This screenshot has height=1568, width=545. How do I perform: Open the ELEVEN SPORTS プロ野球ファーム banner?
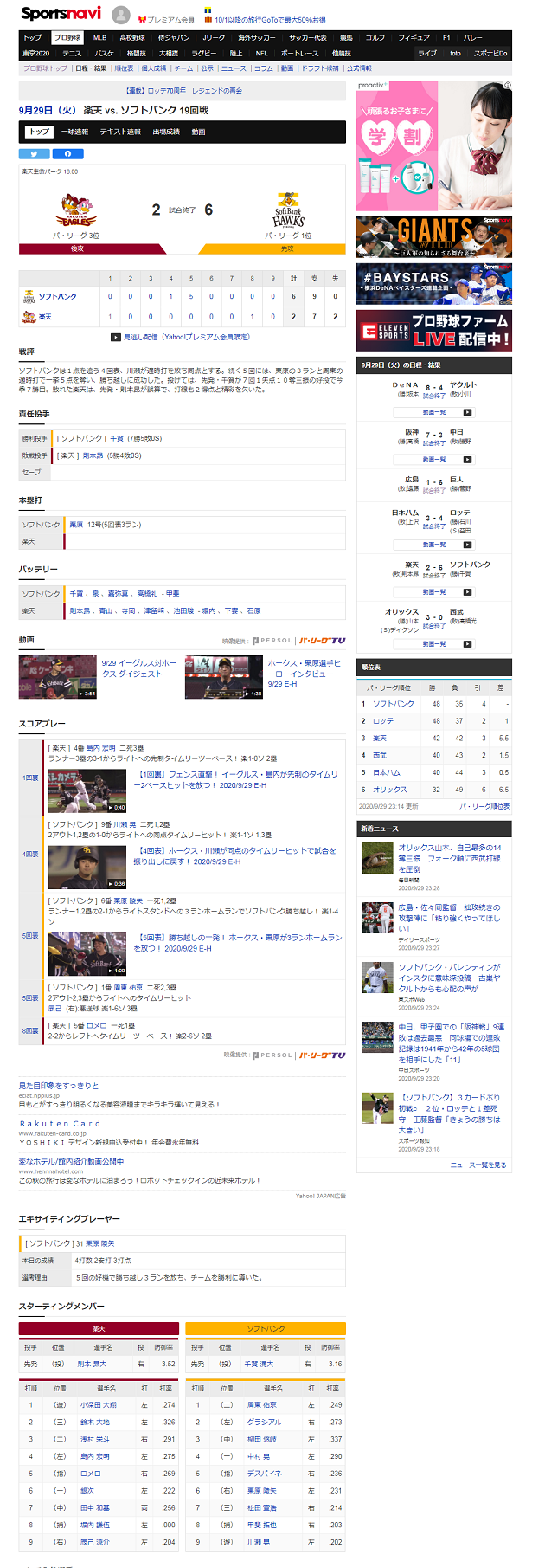[434, 331]
